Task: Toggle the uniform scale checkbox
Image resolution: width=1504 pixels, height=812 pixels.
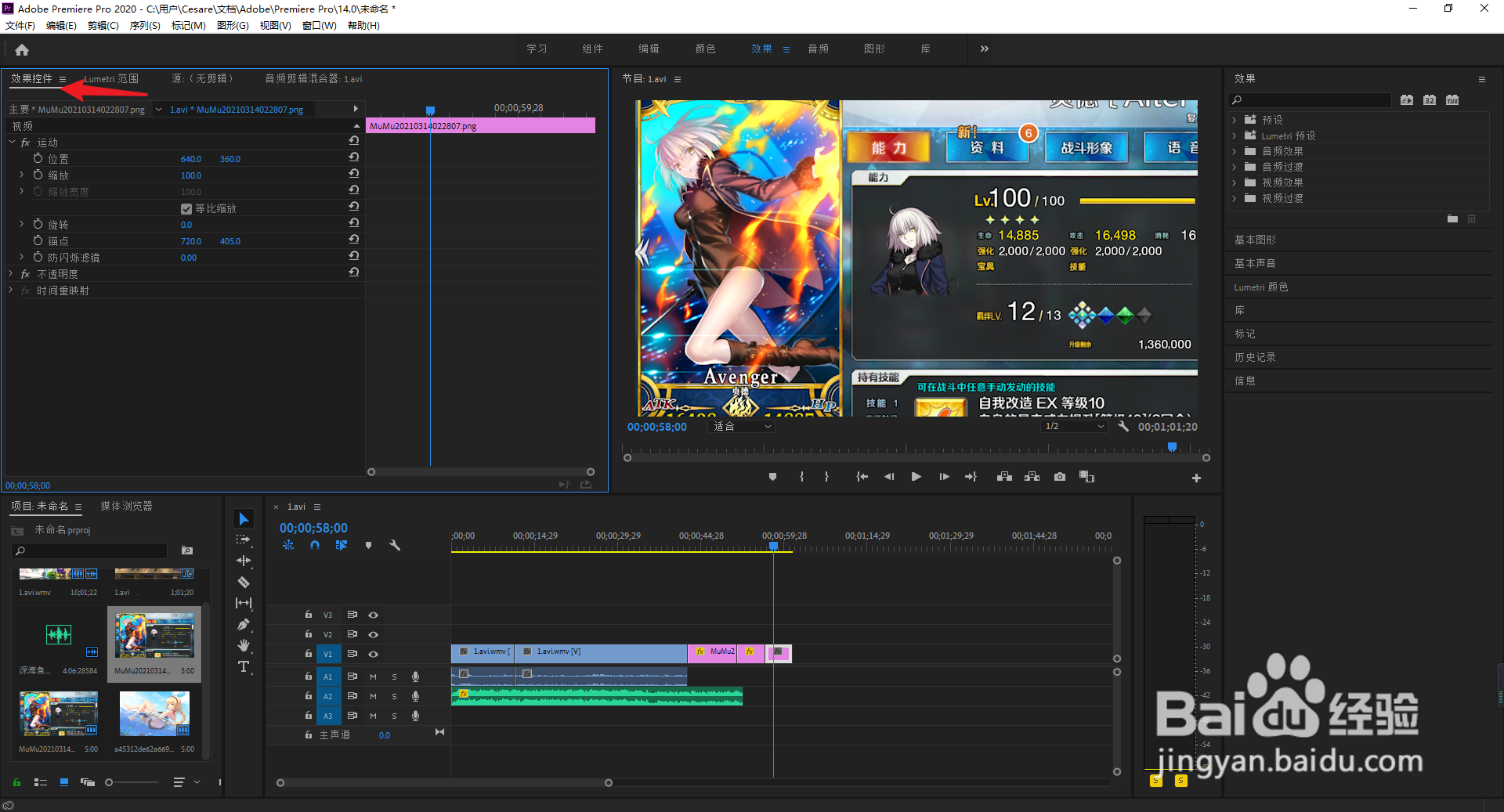Action: [186, 209]
